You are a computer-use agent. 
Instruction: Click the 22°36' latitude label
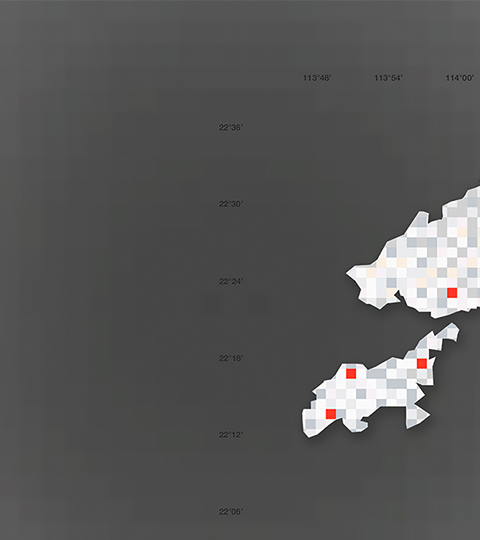pyautogui.click(x=231, y=128)
